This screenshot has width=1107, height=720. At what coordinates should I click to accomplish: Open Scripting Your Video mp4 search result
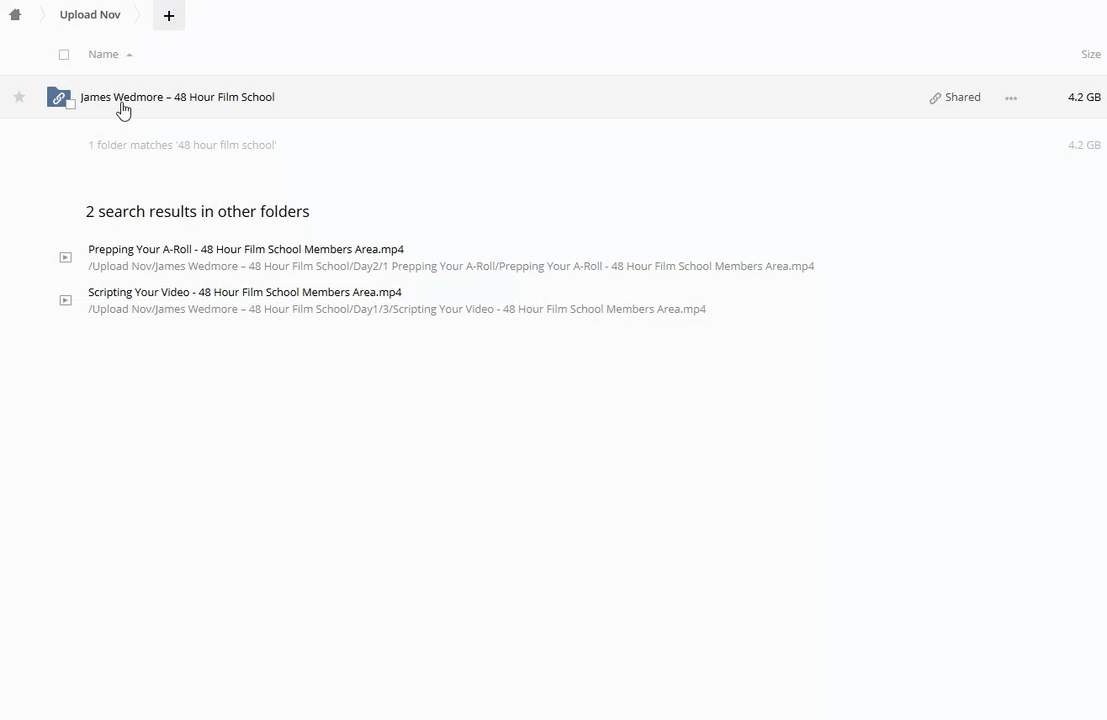245,292
